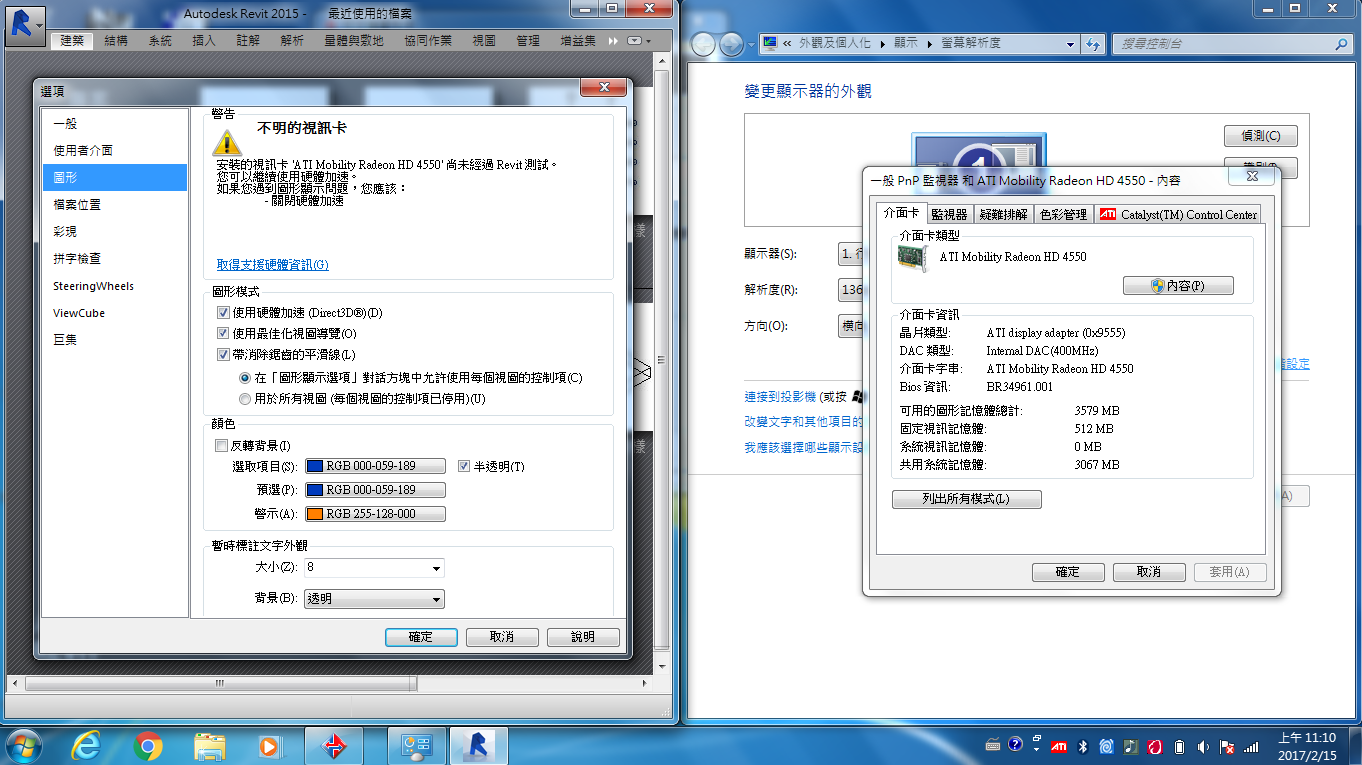The image size is (1362, 765).
Task: Switch to Revit taskbar icon
Action: pos(479,746)
